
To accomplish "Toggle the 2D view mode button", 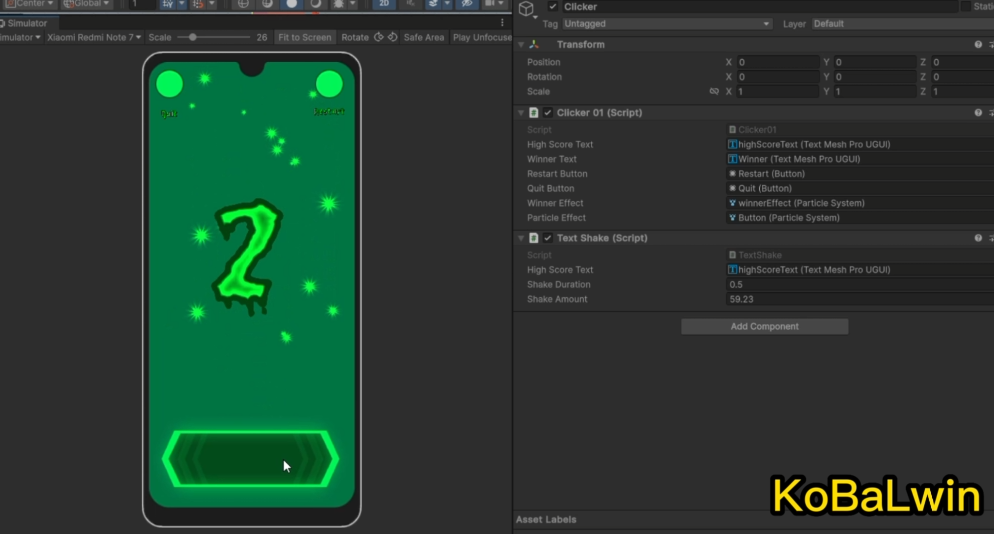I will pos(384,4).
